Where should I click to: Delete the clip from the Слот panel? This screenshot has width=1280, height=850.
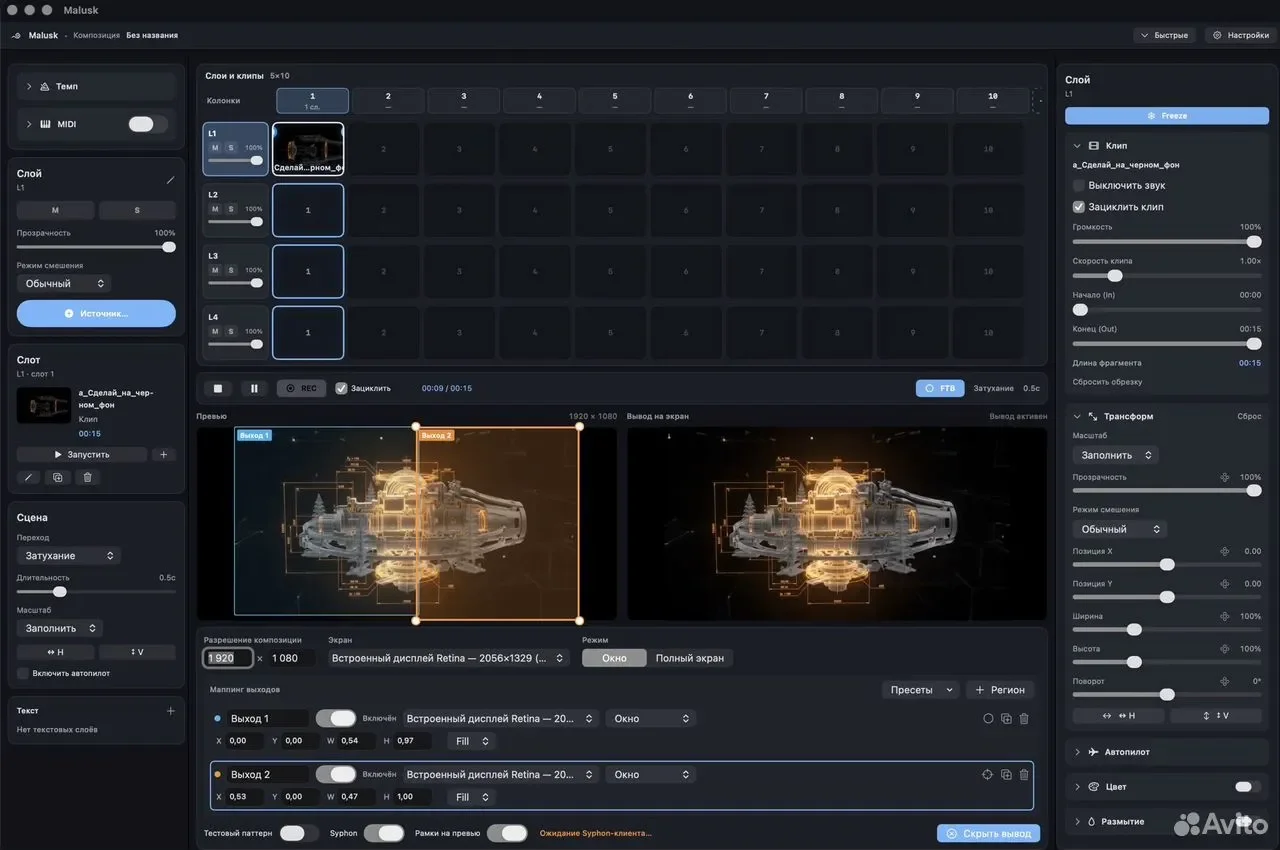(87, 478)
